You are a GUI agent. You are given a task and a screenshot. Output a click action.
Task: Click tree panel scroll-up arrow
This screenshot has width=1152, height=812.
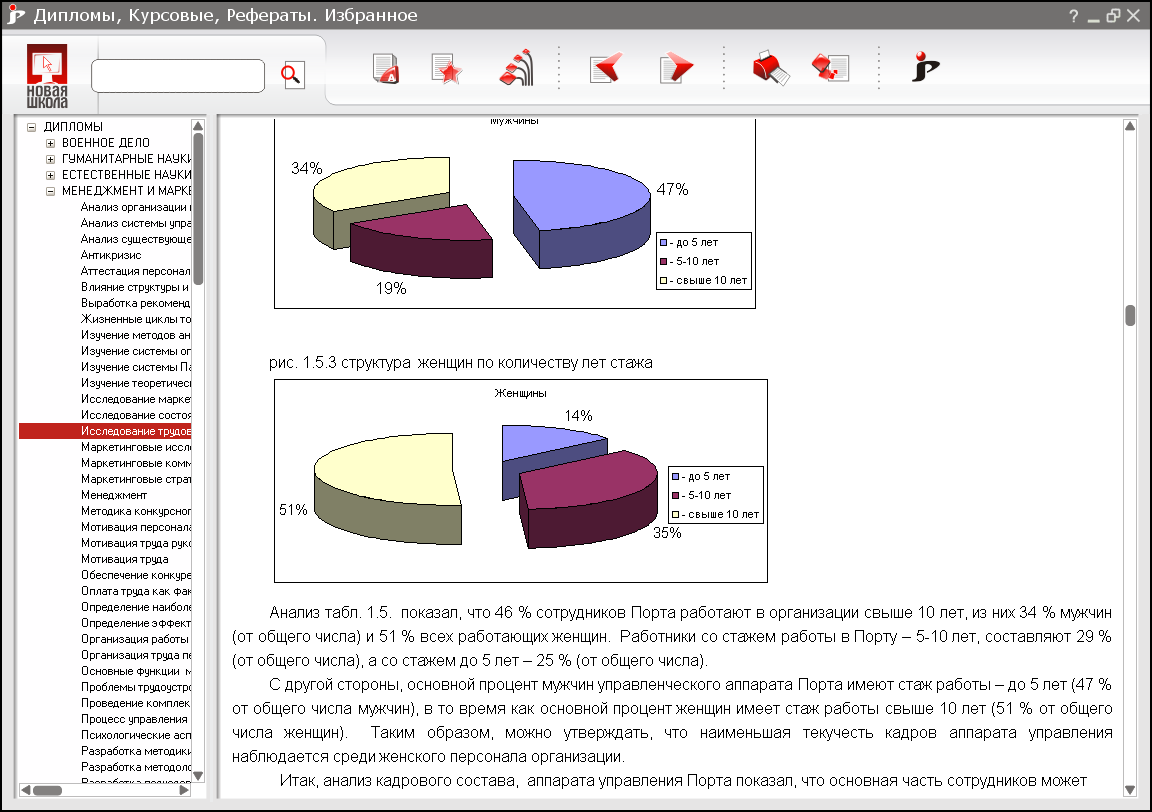coord(198,126)
